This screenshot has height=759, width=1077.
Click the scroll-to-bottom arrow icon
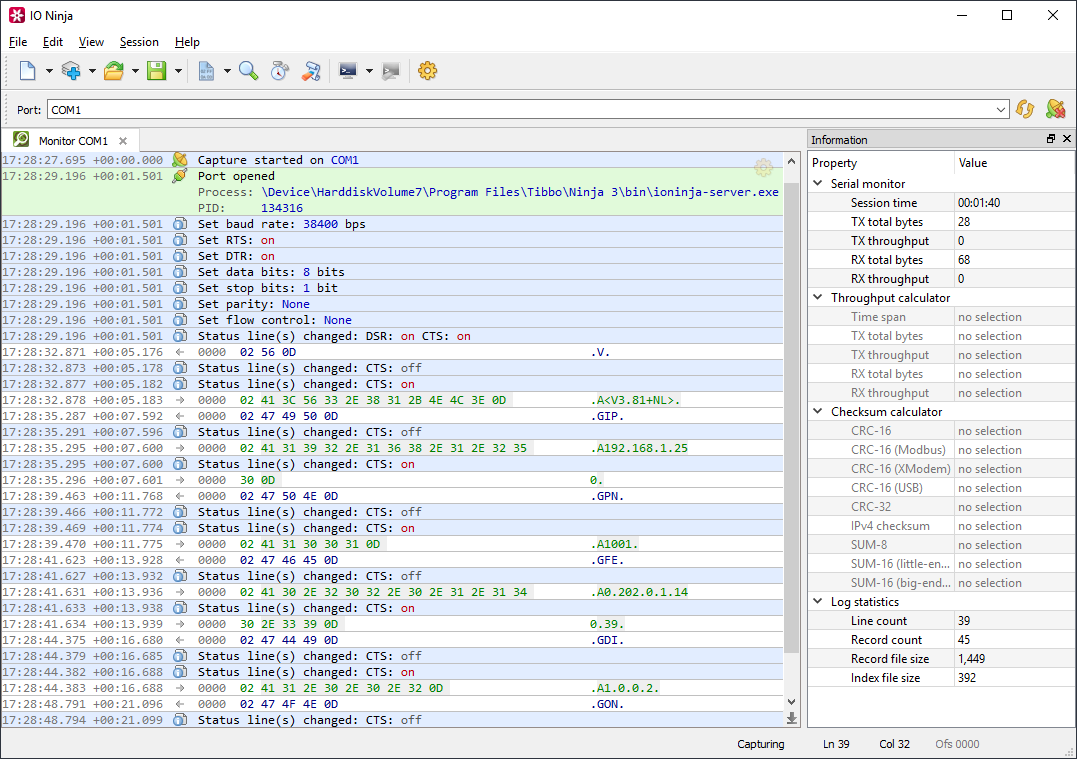pyautogui.click(x=791, y=718)
